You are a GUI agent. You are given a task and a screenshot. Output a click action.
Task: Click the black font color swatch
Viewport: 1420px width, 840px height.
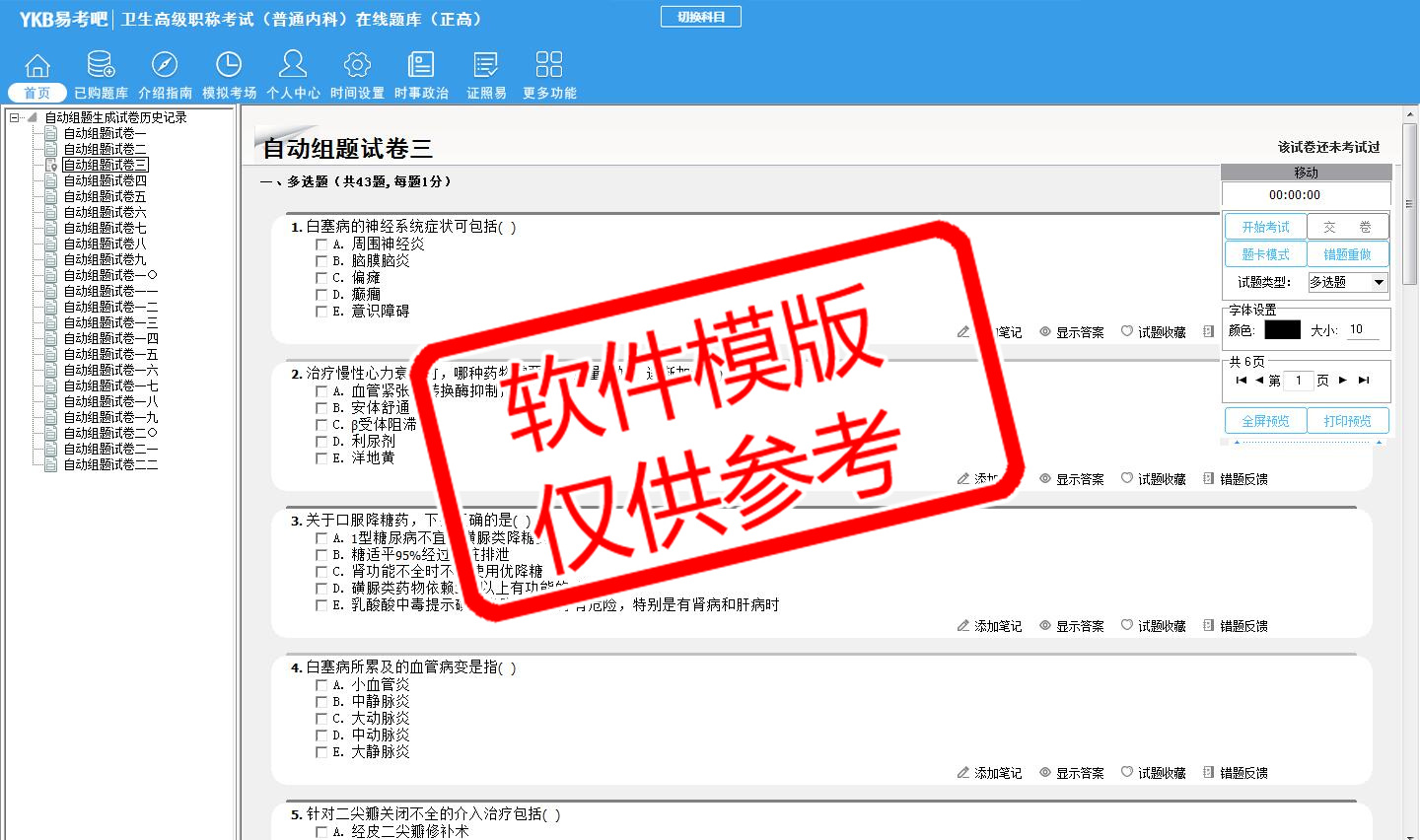pyautogui.click(x=1282, y=330)
